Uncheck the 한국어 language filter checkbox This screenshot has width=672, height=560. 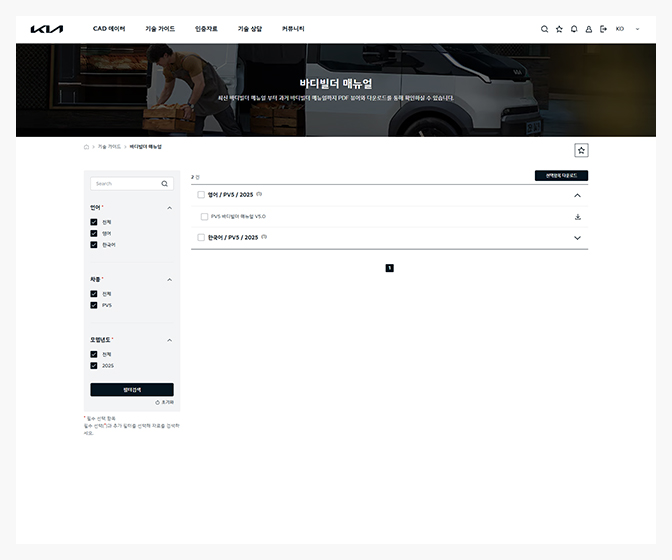(94, 244)
